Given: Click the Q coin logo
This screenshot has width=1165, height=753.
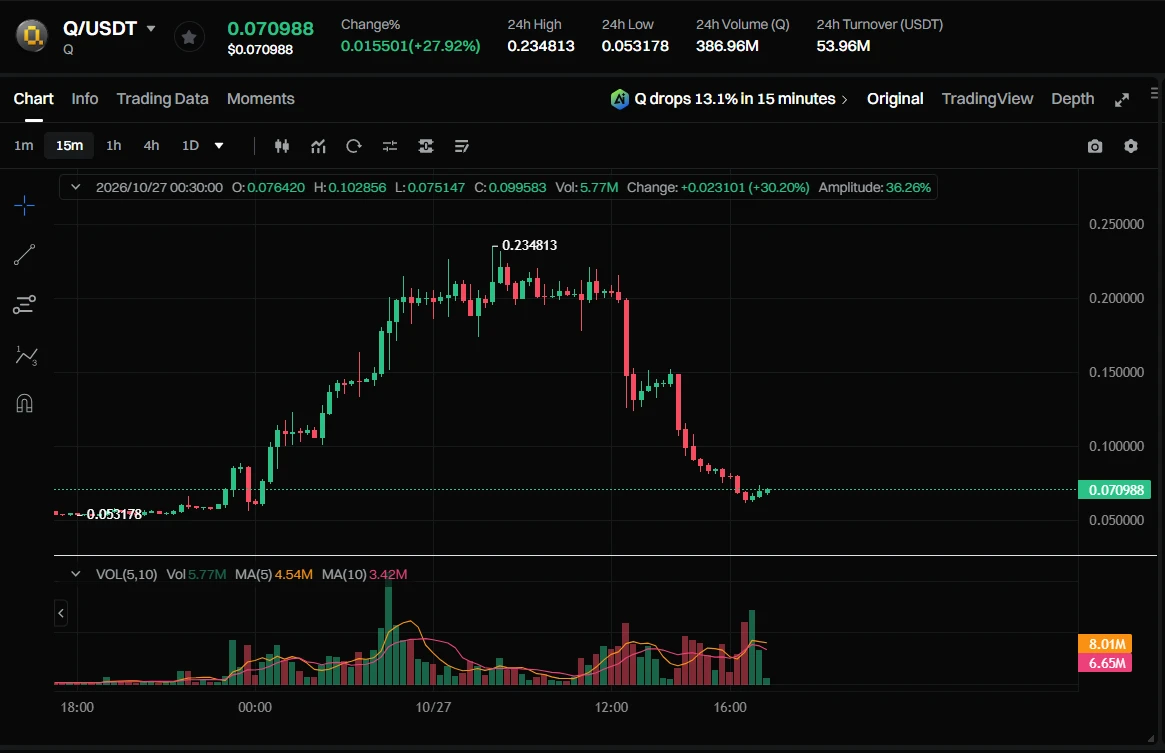Looking at the screenshot, I should [x=32, y=35].
